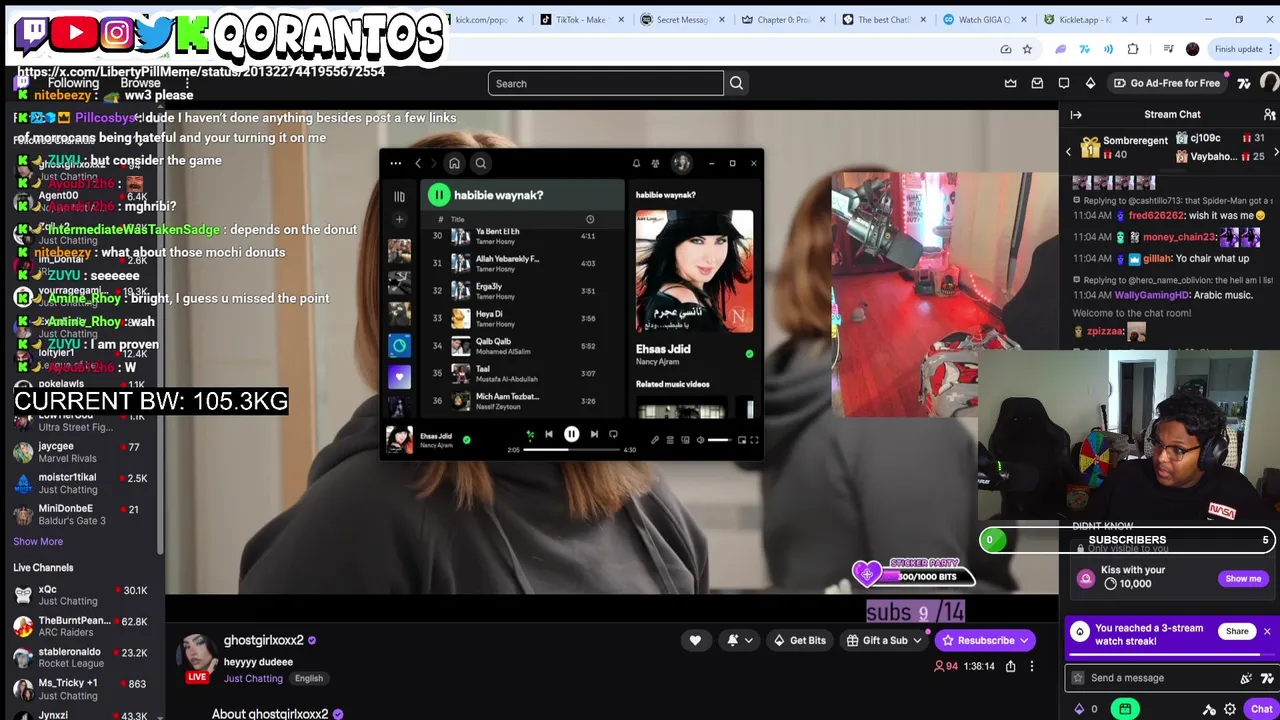Collapse Stream Chat with arrow icon
This screenshot has width=1280, height=720.
point(1076,115)
